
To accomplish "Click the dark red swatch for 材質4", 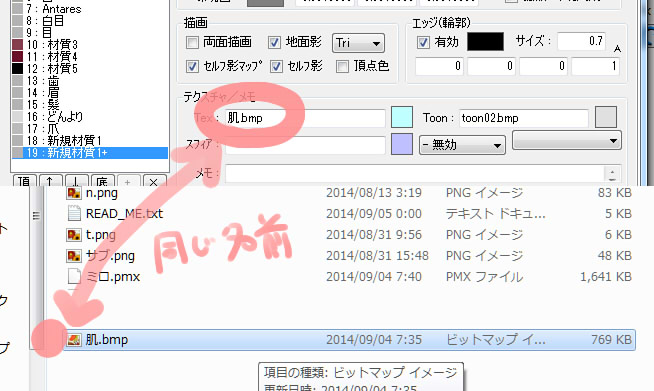I will tap(18, 56).
